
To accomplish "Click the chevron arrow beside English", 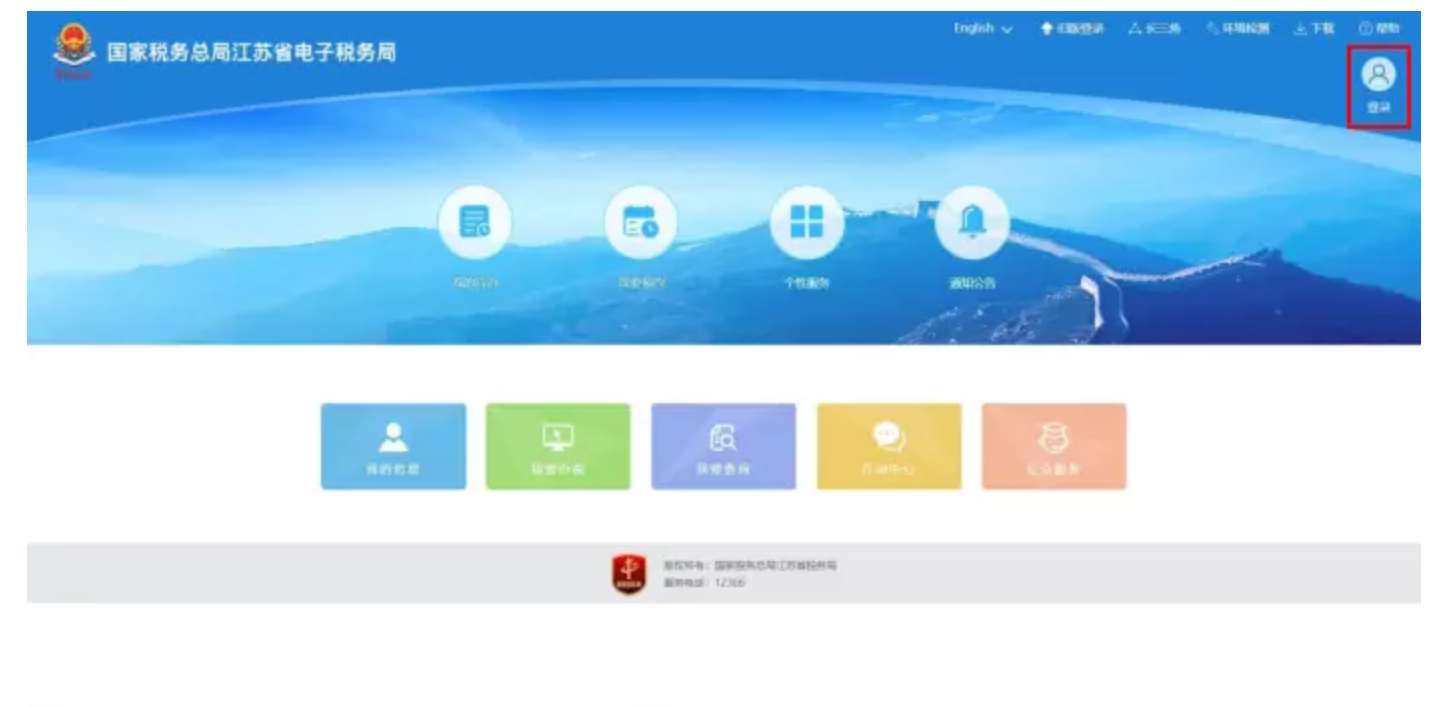I will pyautogui.click(x=1007, y=30).
